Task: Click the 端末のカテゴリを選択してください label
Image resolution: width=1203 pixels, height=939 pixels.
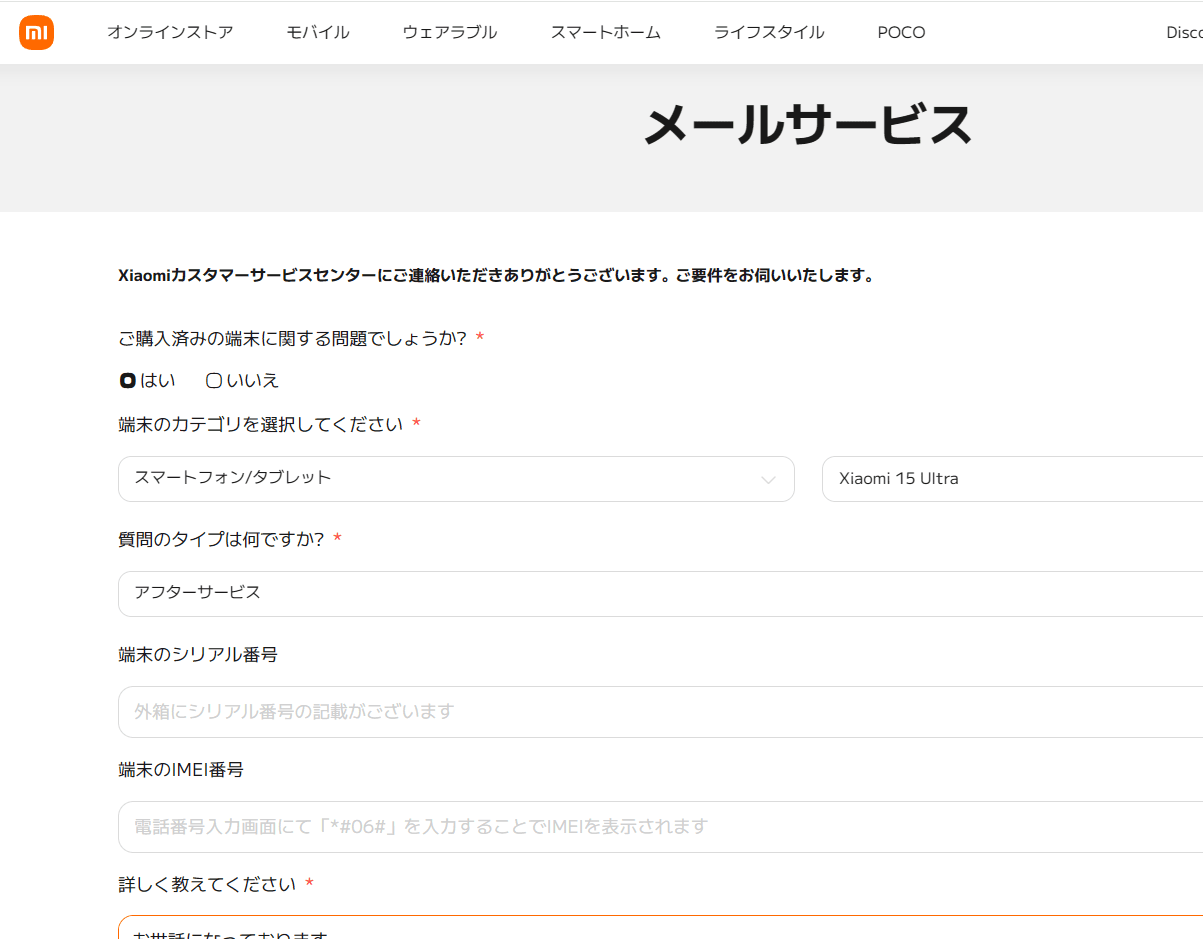Action: tap(261, 425)
